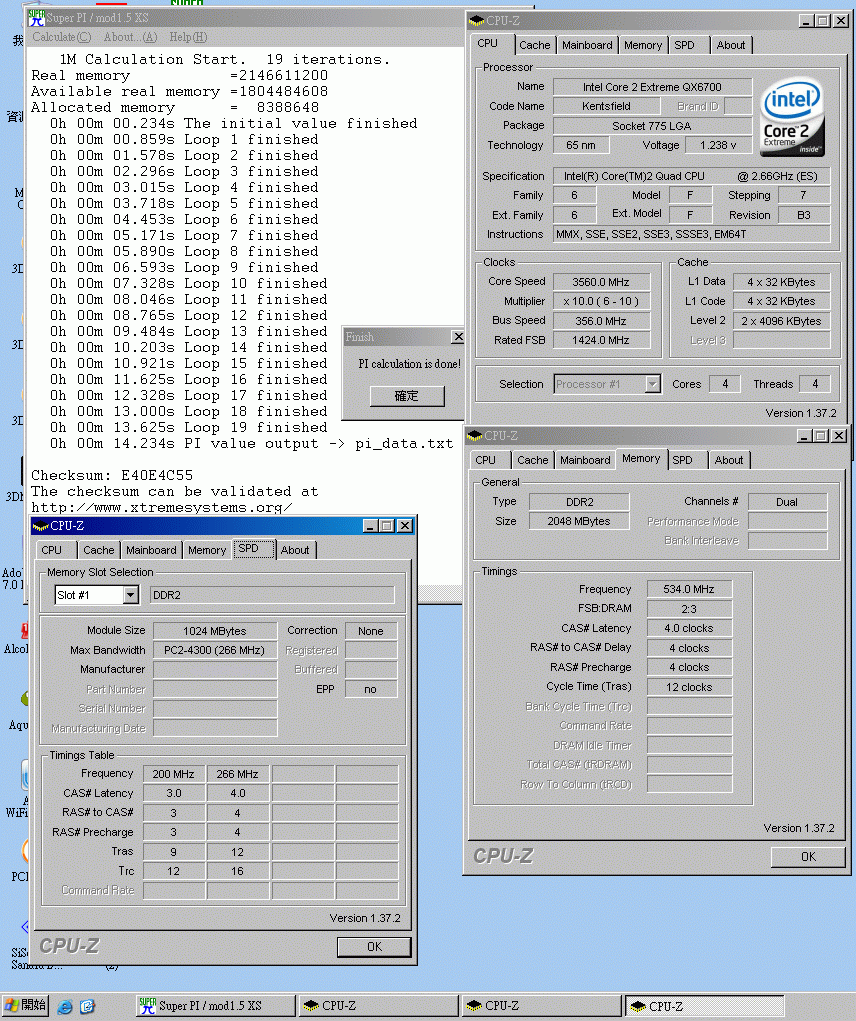
Task: Close the Finish dialog
Action: coord(458,337)
